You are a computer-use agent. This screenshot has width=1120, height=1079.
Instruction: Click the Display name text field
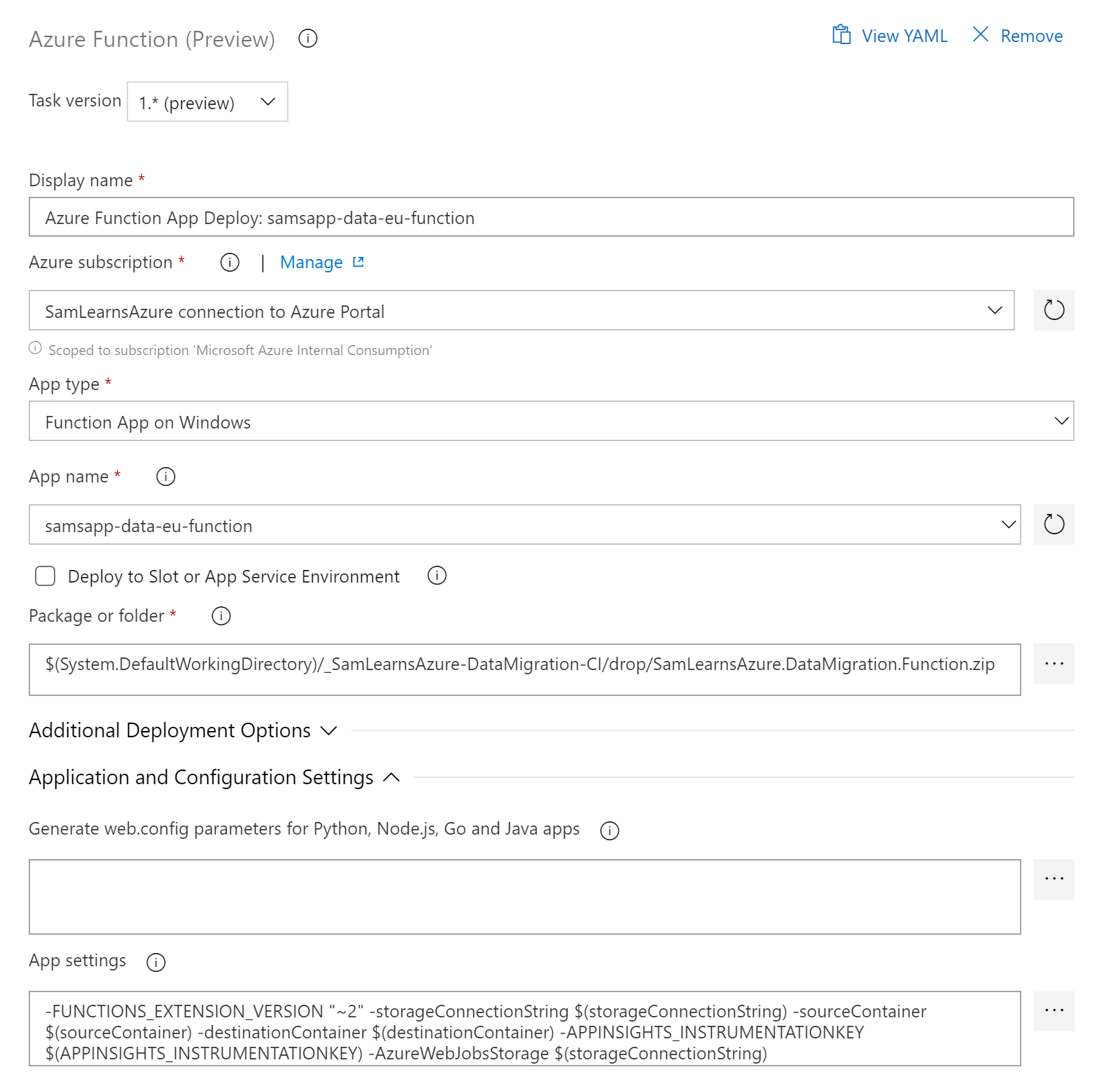coord(551,218)
